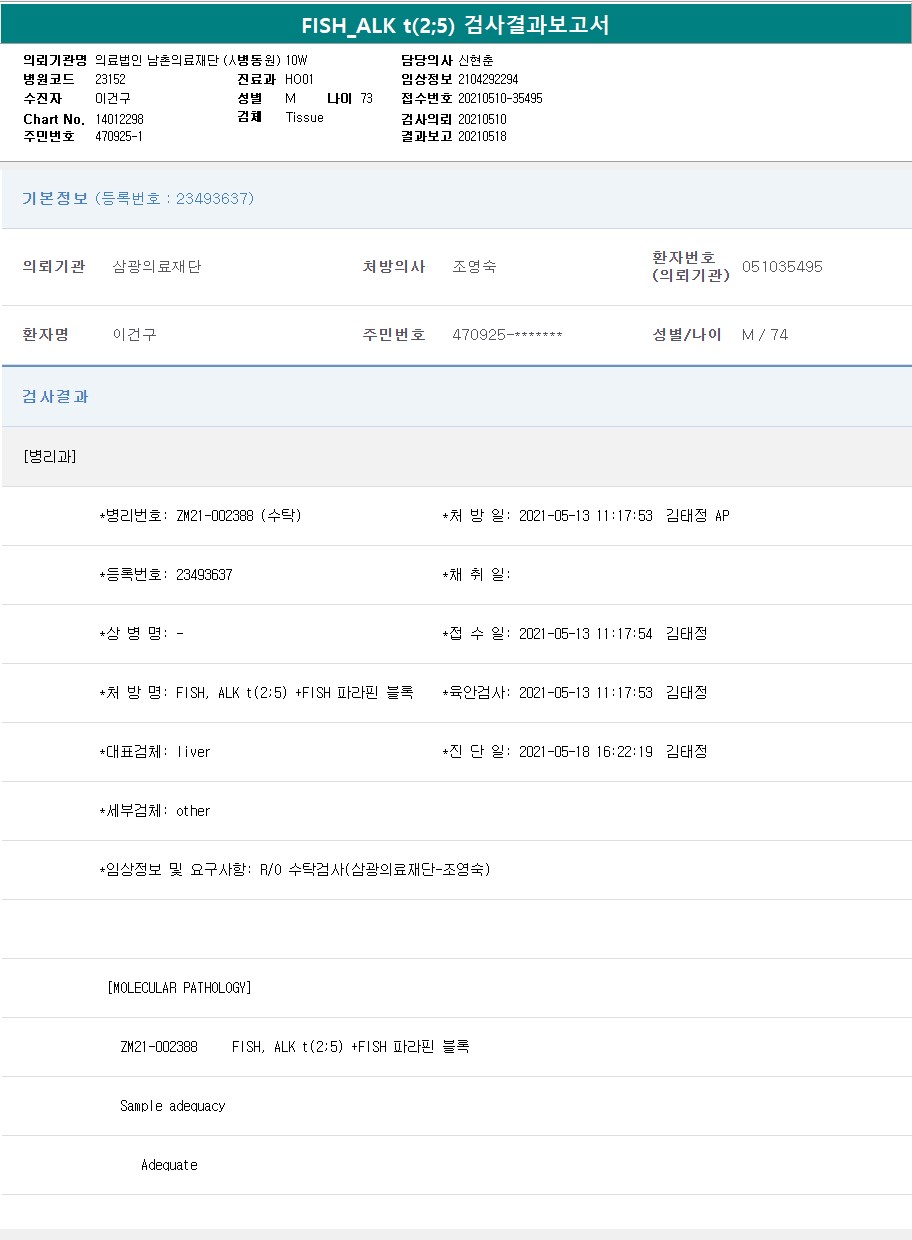This screenshot has width=912, height=1240.
Task: Click the report title 'FISH_ALK t(2;5) 검사결과보고서'
Action: pyautogui.click(x=455, y=25)
